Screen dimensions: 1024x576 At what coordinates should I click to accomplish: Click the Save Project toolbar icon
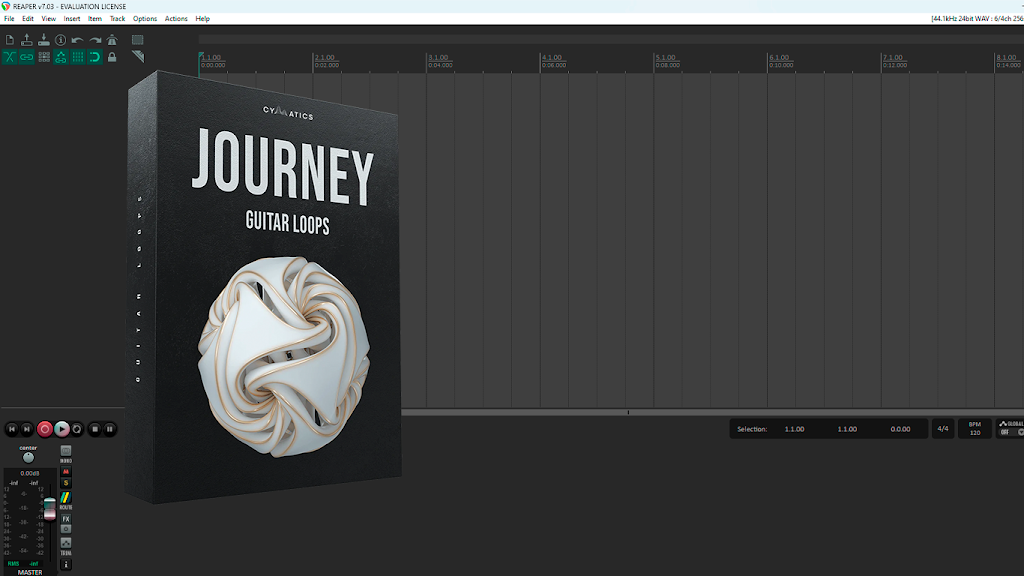click(44, 40)
